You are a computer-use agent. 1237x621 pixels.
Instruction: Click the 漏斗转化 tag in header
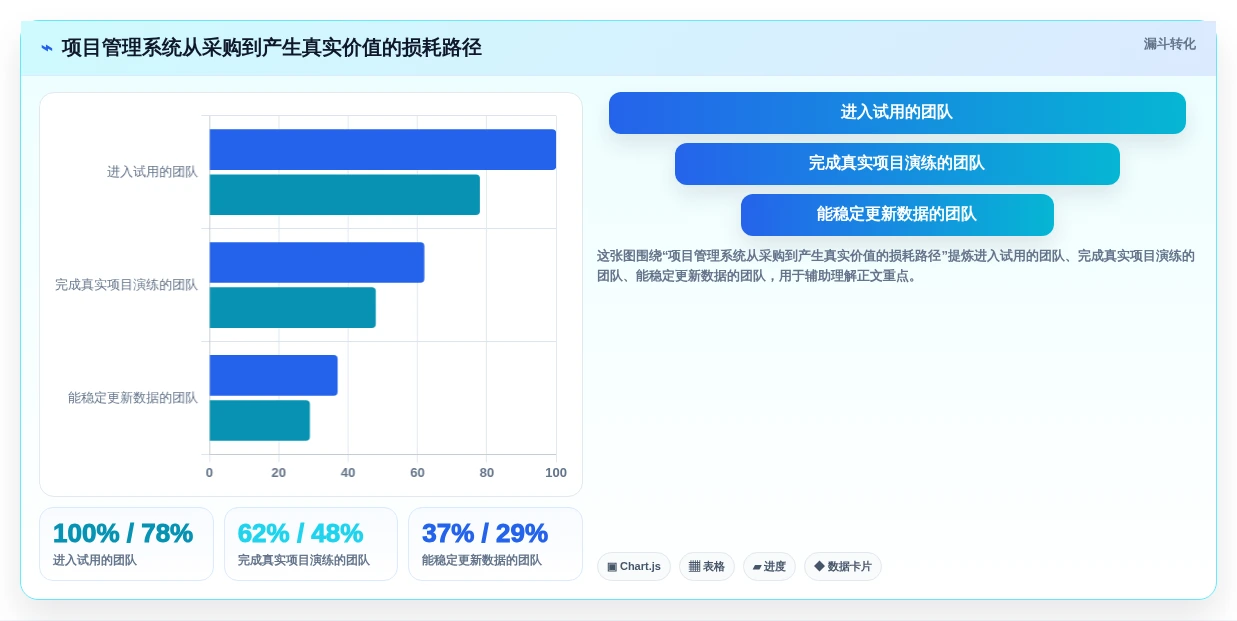(x=1169, y=44)
